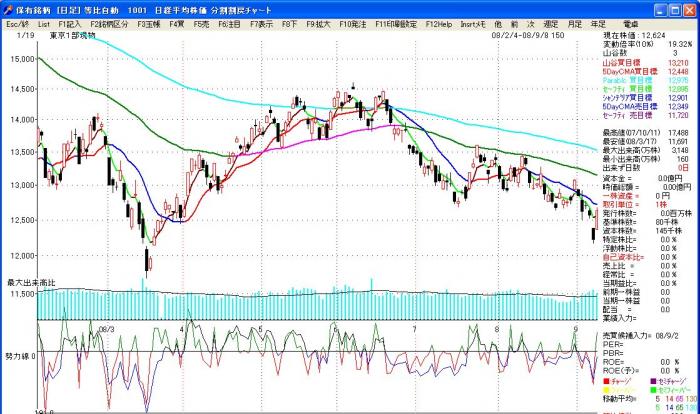Switch chart to monthly 月足
This screenshot has width=700, height=414.
[x=575, y=25]
